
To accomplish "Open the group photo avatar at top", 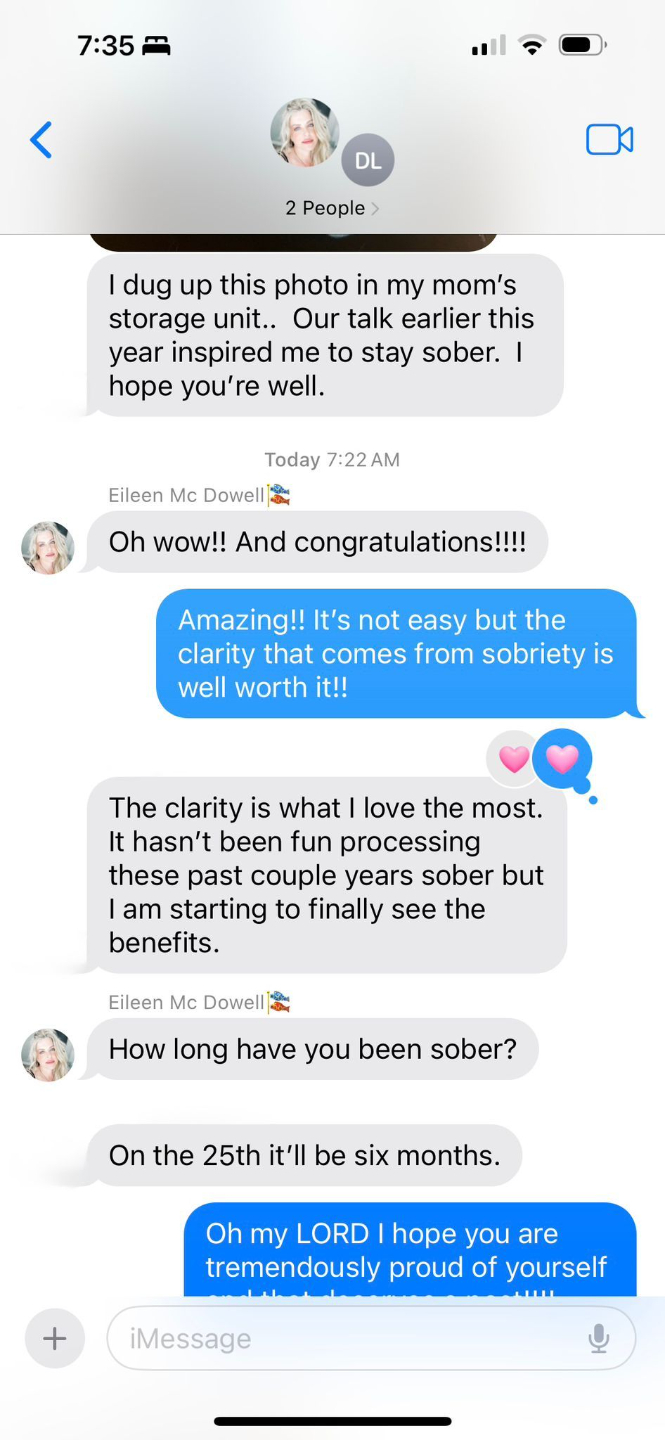I will (305, 132).
